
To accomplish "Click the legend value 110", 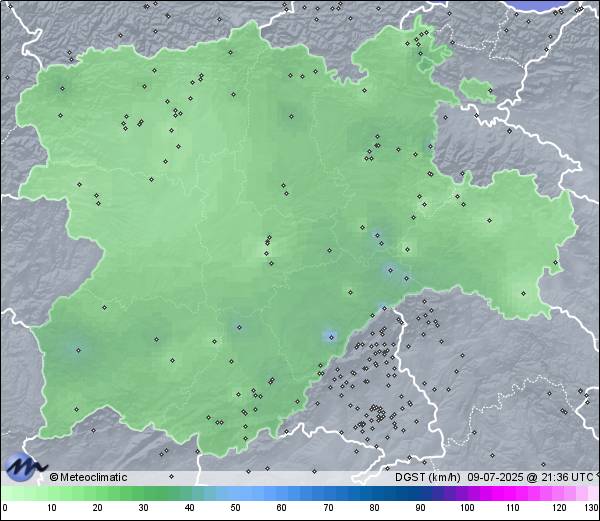I will click(x=513, y=508).
